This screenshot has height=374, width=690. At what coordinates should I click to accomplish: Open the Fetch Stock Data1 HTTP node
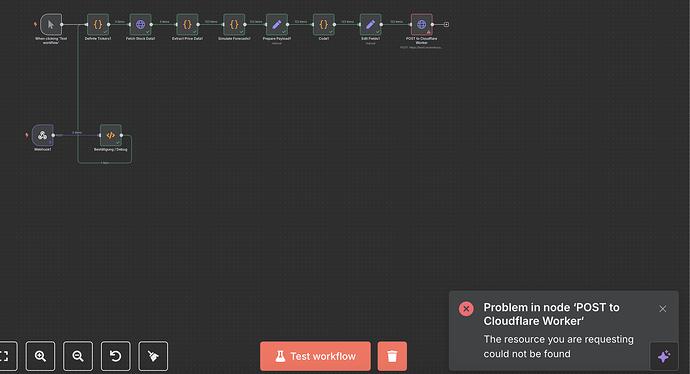click(140, 25)
